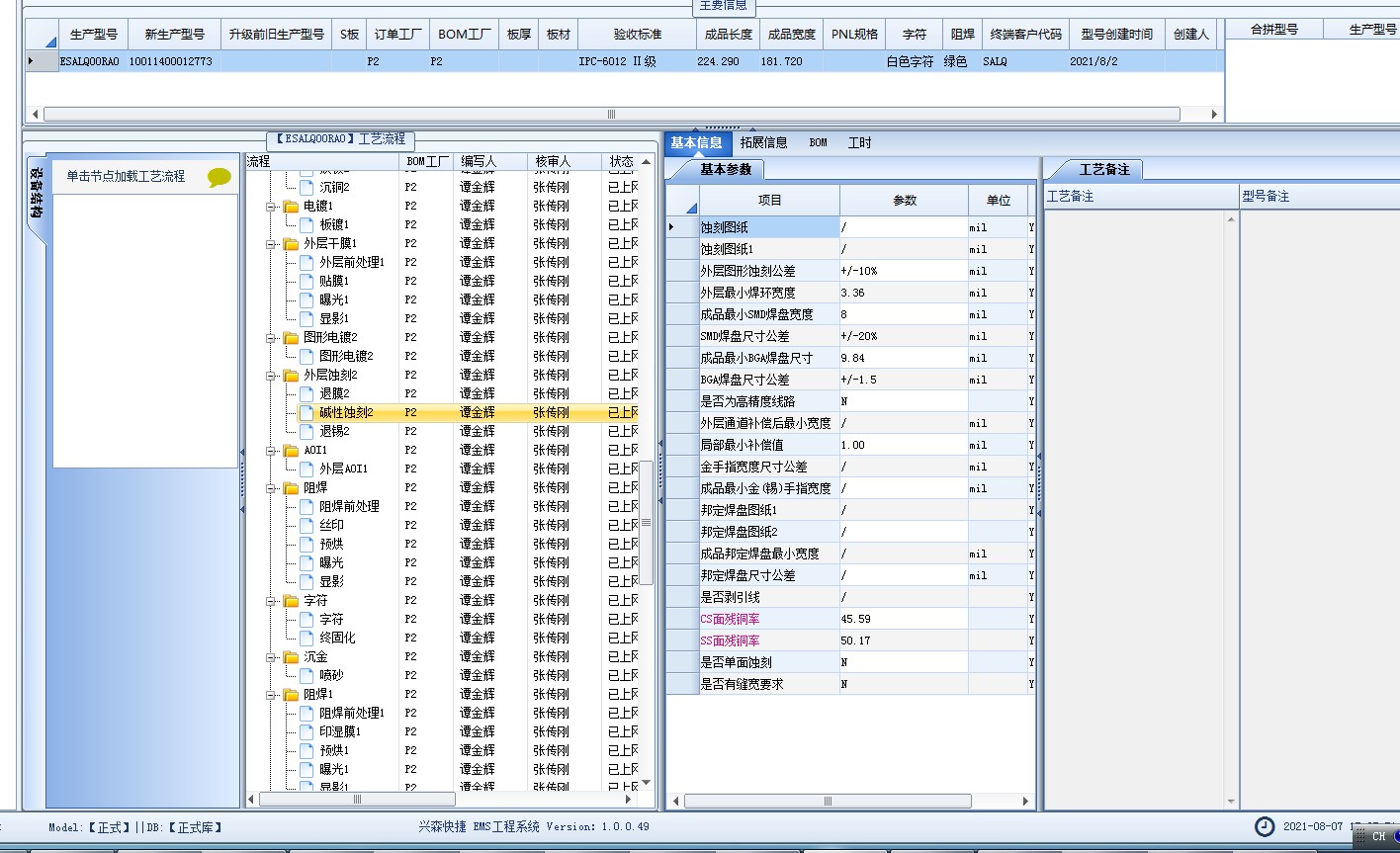Click the 验收标准 column header
1400x853 pixels.
[638, 34]
